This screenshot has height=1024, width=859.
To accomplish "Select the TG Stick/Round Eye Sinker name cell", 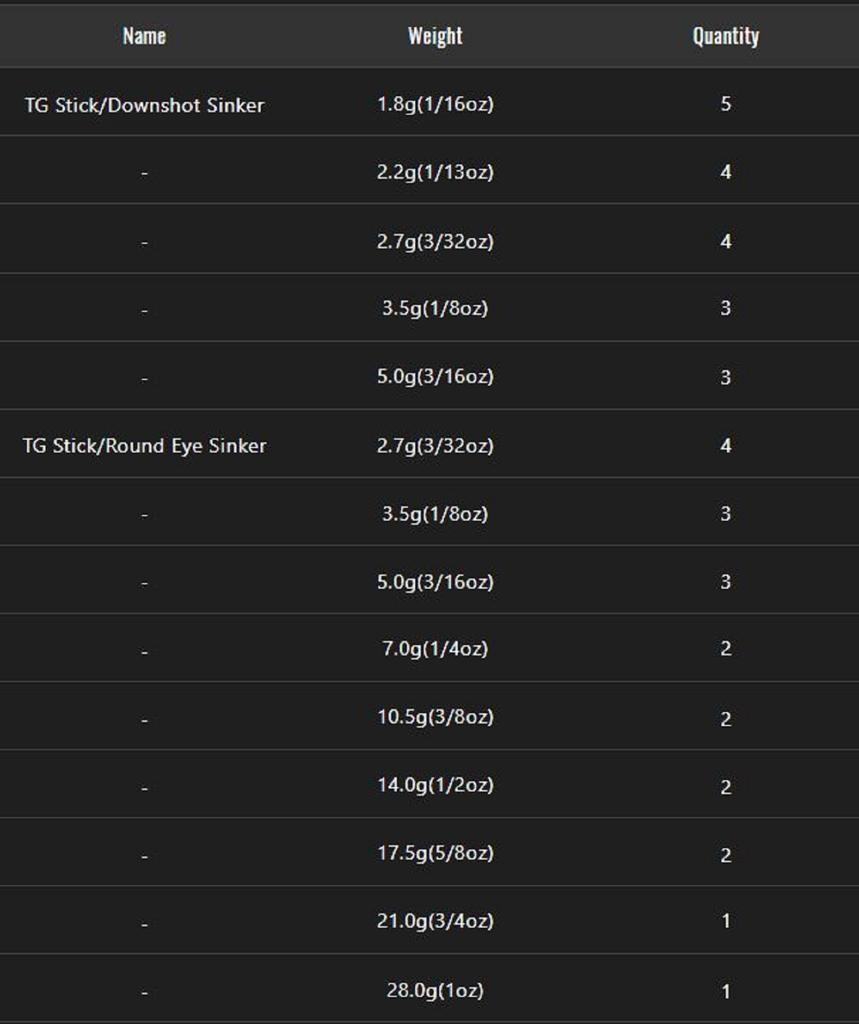I will (144, 446).
